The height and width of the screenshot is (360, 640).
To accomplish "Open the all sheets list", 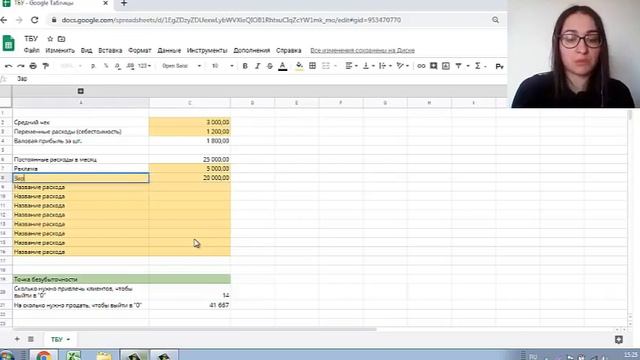I will click(x=31, y=339).
